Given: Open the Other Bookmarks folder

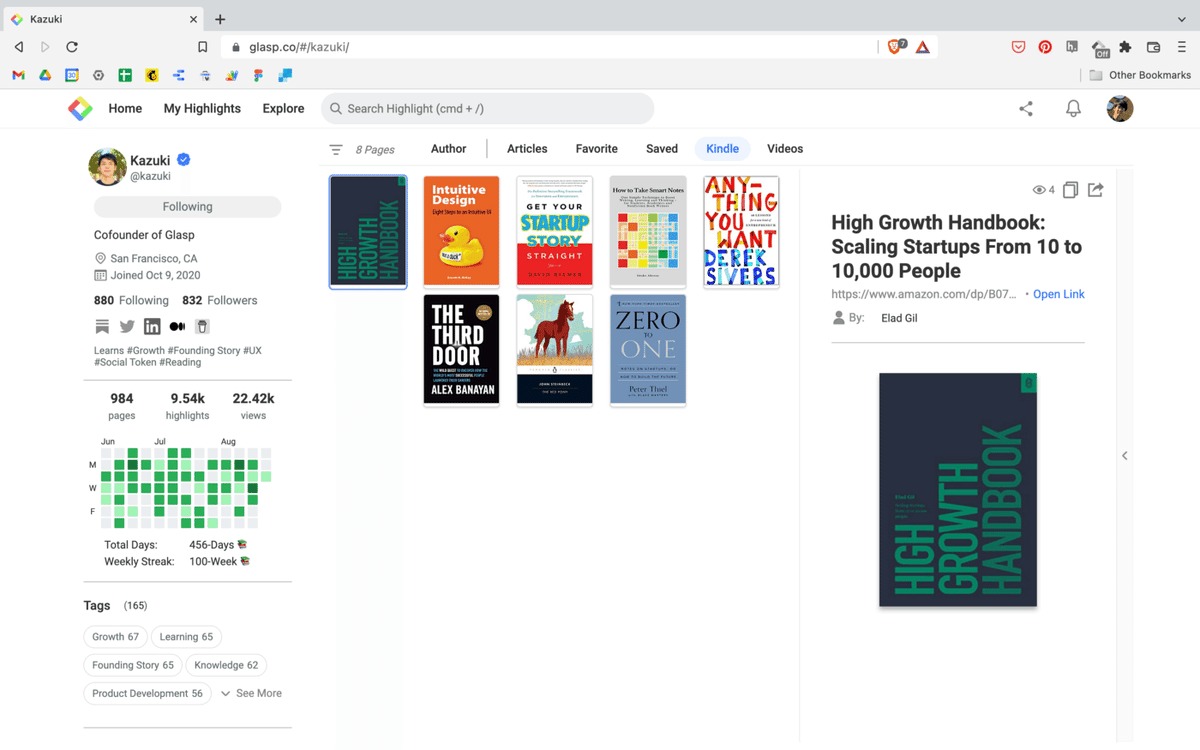Looking at the screenshot, I should pos(1140,75).
